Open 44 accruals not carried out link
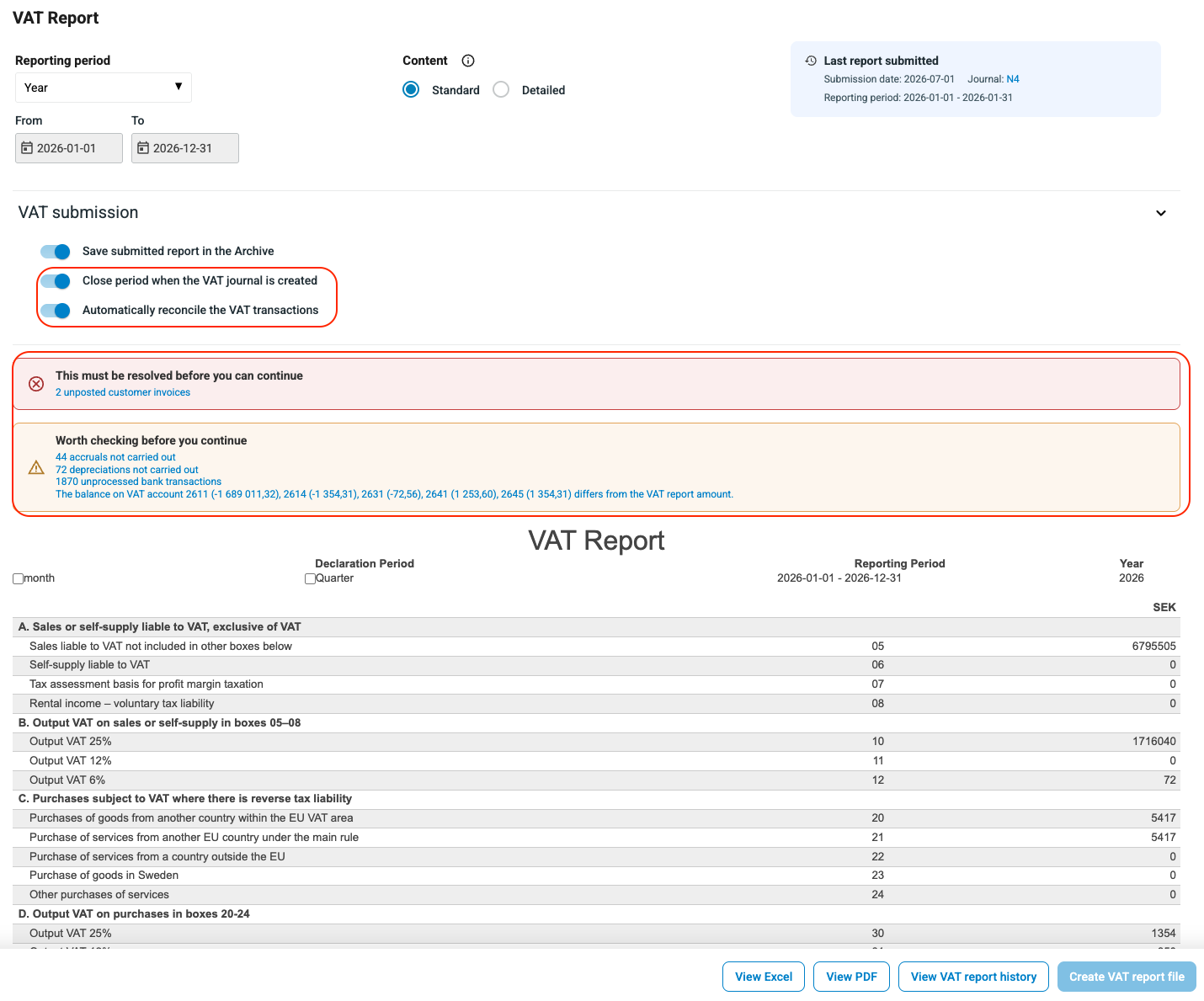The height and width of the screenshot is (1001, 1204). 115,457
